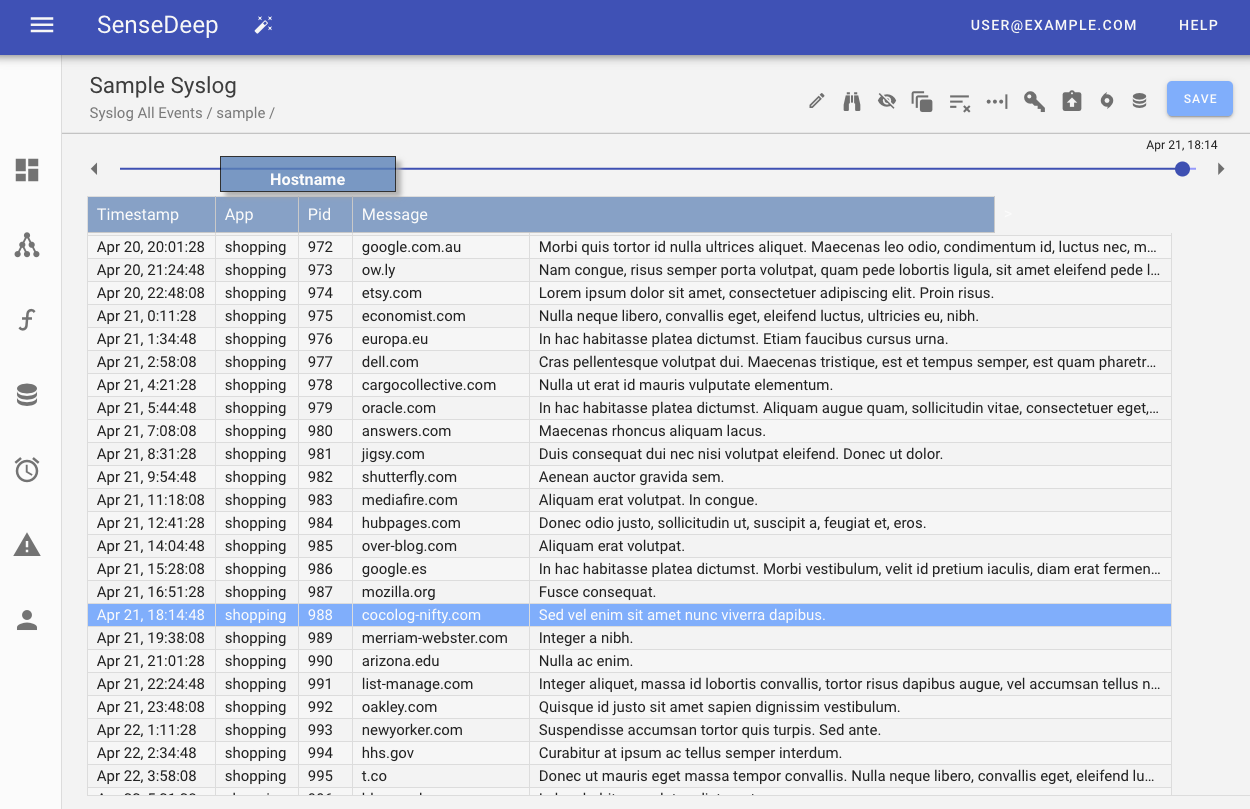Select message 'Maecenas rhoncus aliquam lacus.'
Screen dimensions: 1250x809
click(x=850, y=431)
